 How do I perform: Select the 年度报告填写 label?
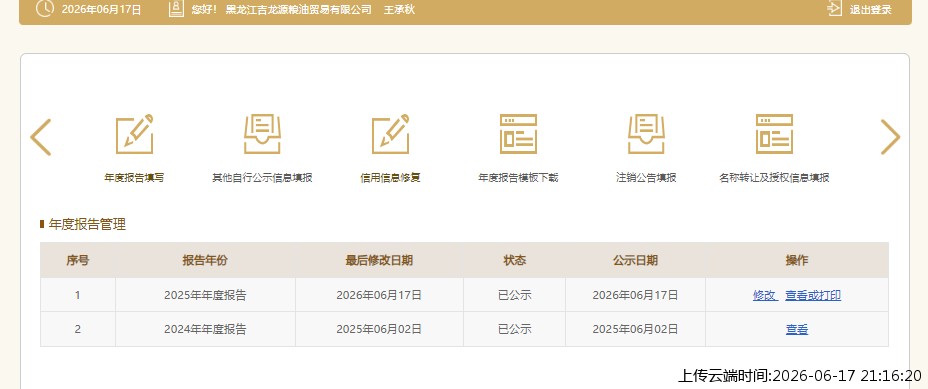click(134, 178)
